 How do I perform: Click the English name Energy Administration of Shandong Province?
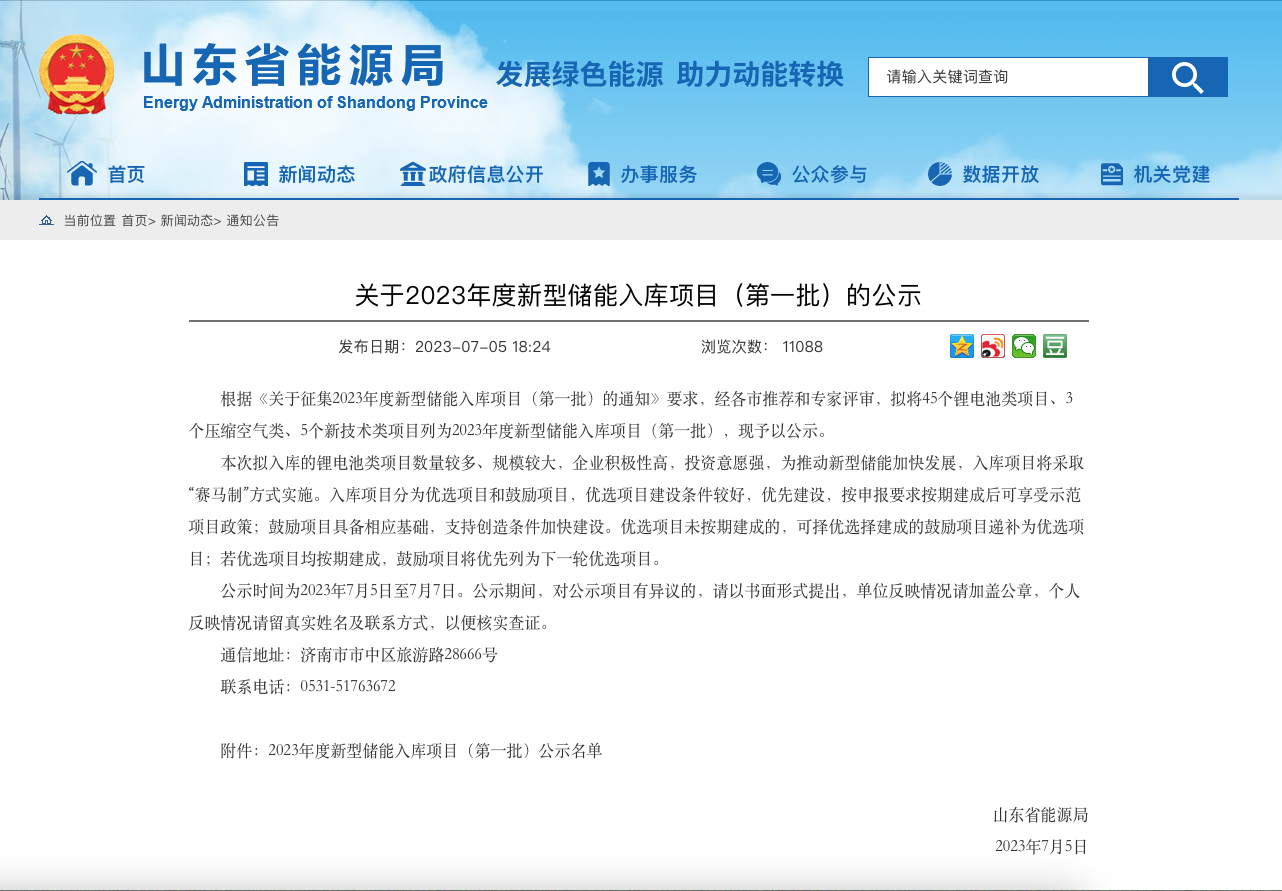point(315,103)
